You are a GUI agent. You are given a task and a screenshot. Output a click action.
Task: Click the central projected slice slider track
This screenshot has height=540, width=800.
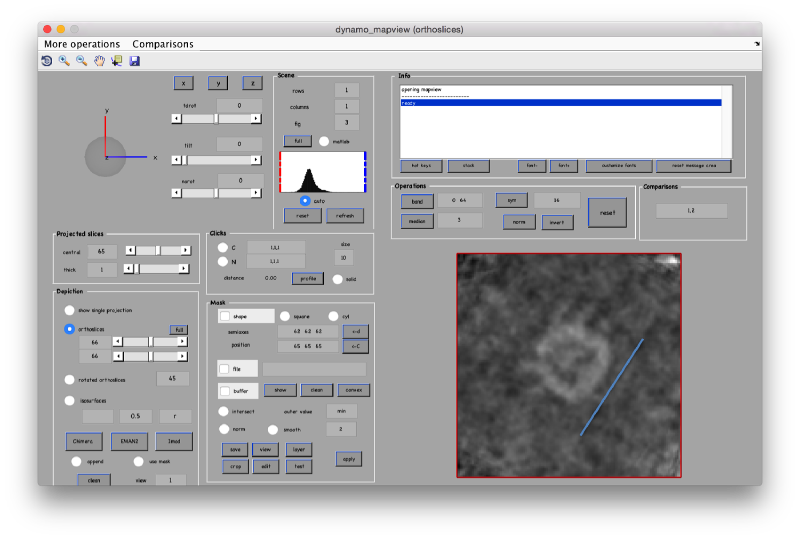(158, 250)
